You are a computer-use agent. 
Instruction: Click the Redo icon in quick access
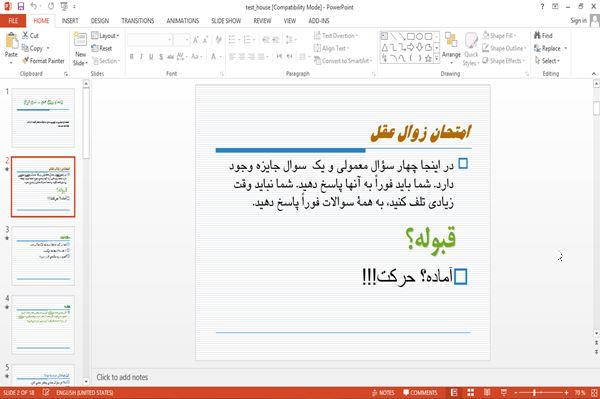click(x=51, y=7)
